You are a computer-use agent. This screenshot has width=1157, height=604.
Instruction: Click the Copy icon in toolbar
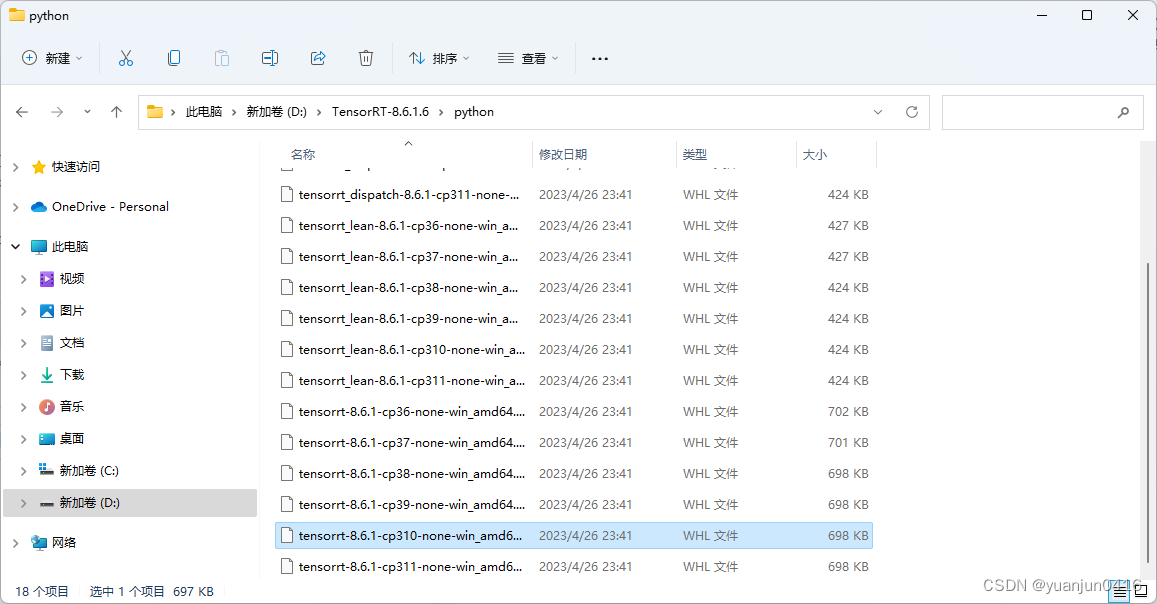coord(174,58)
